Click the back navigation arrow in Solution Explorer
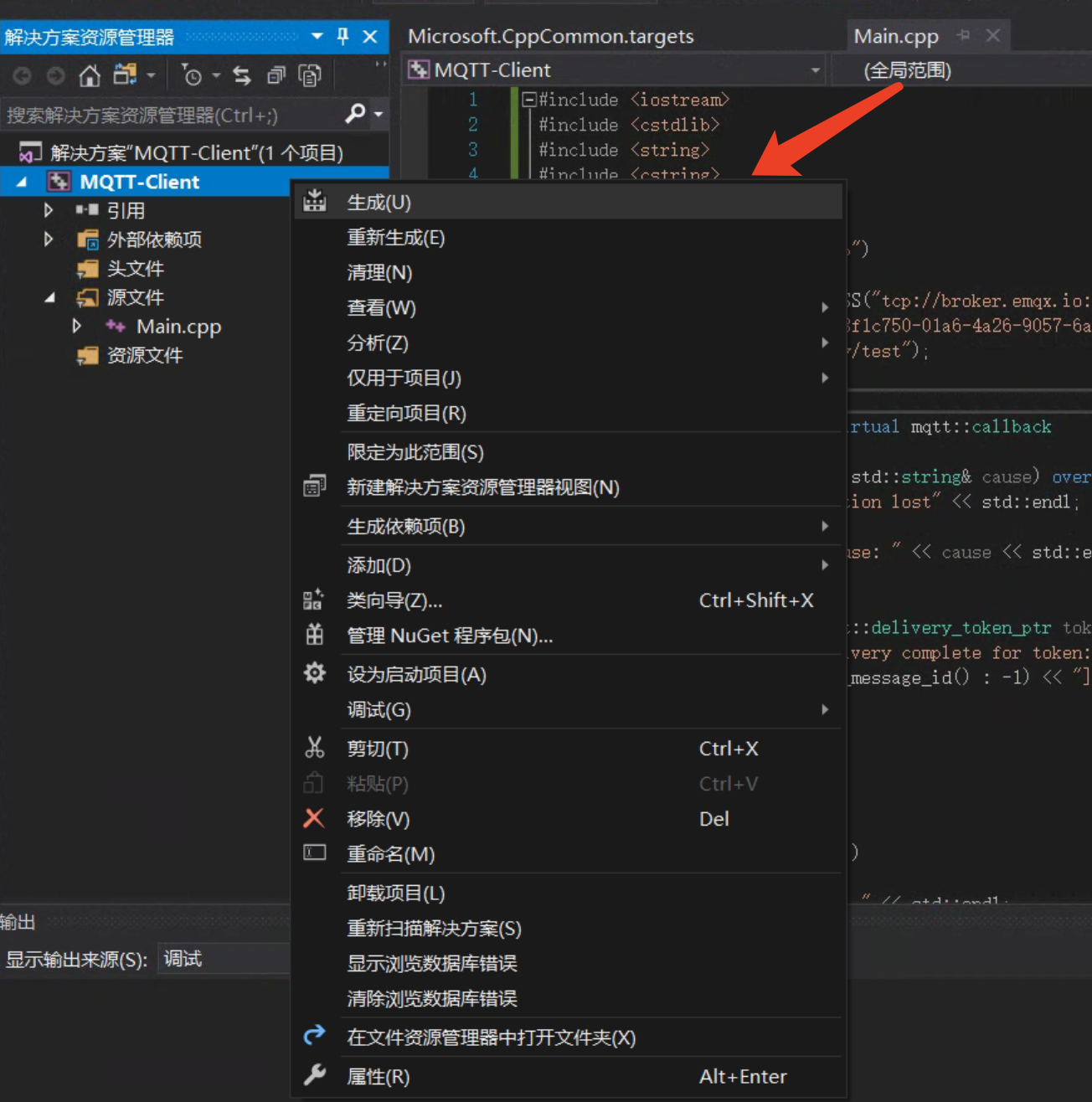Viewport: 1092px width, 1102px height. tap(23, 76)
